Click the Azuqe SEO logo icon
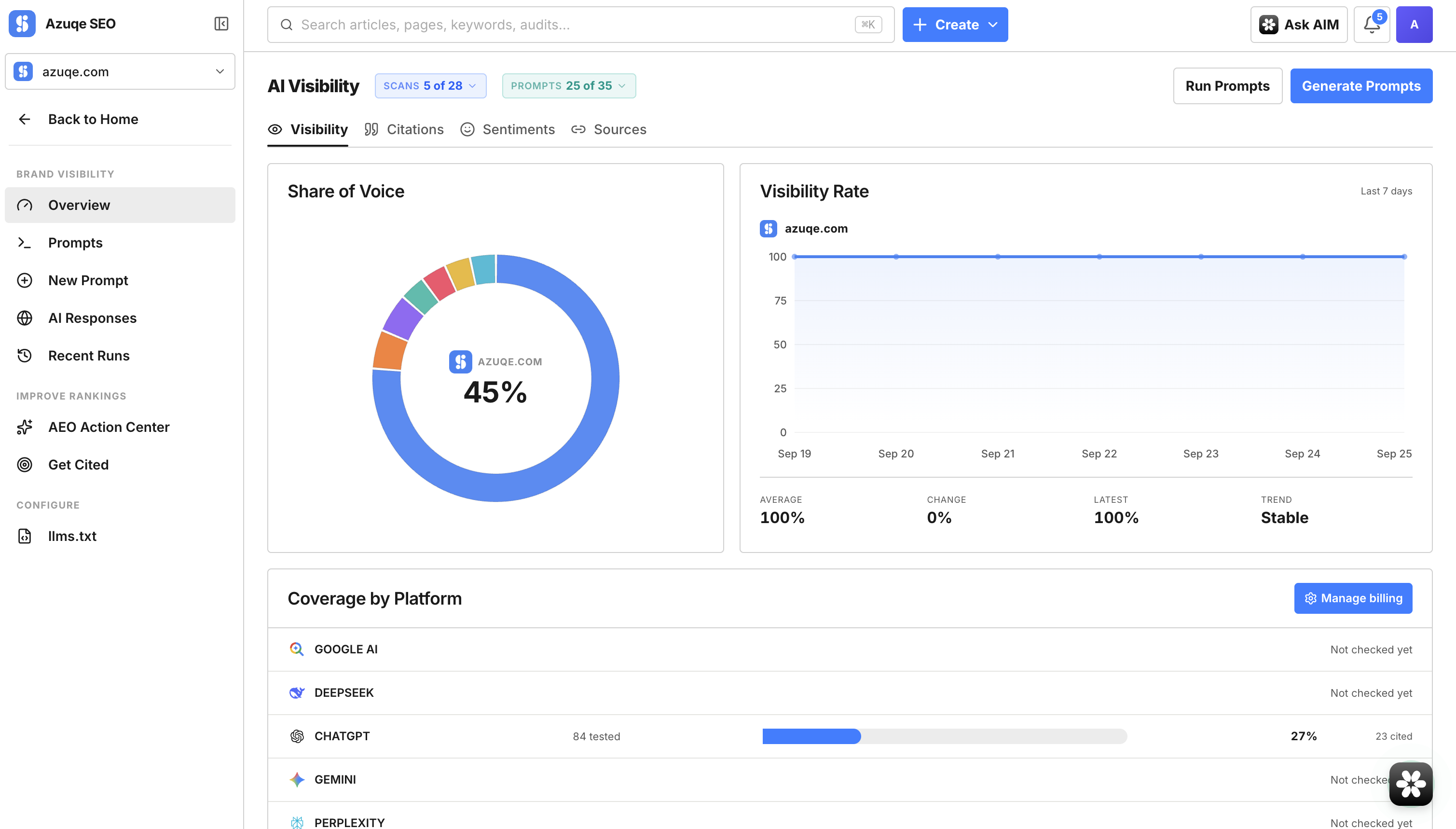The width and height of the screenshot is (1456, 829). (x=22, y=24)
